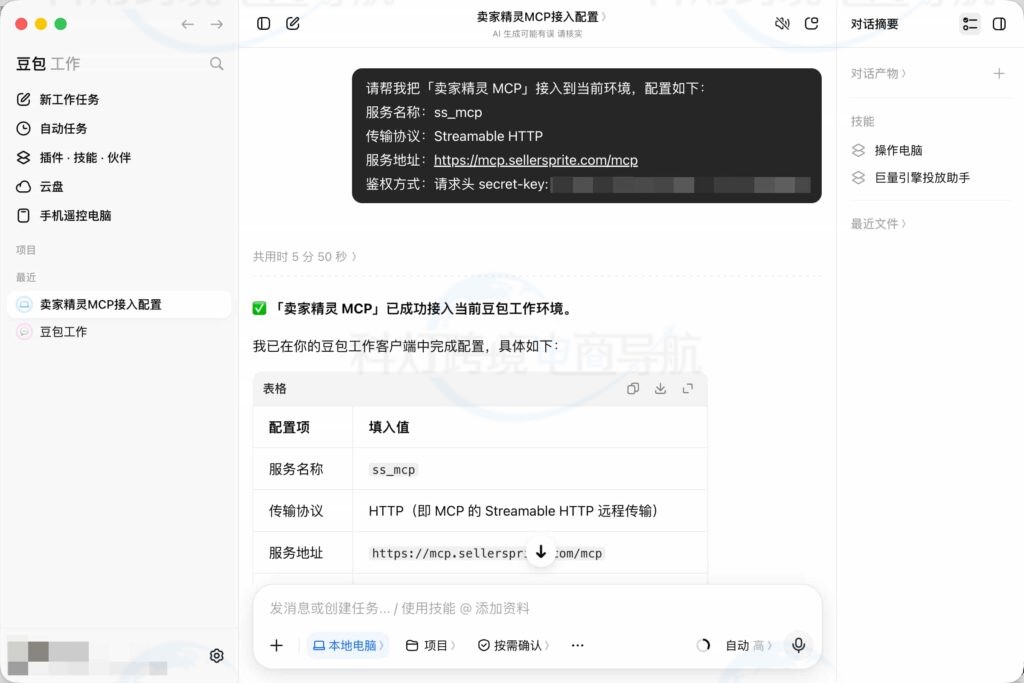The height and width of the screenshot is (683, 1024).
Task: Go forward with the right arrow
Action: 217,24
